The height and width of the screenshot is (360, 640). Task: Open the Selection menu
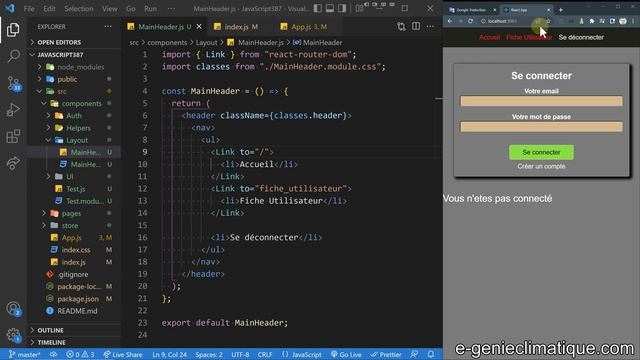79,9
